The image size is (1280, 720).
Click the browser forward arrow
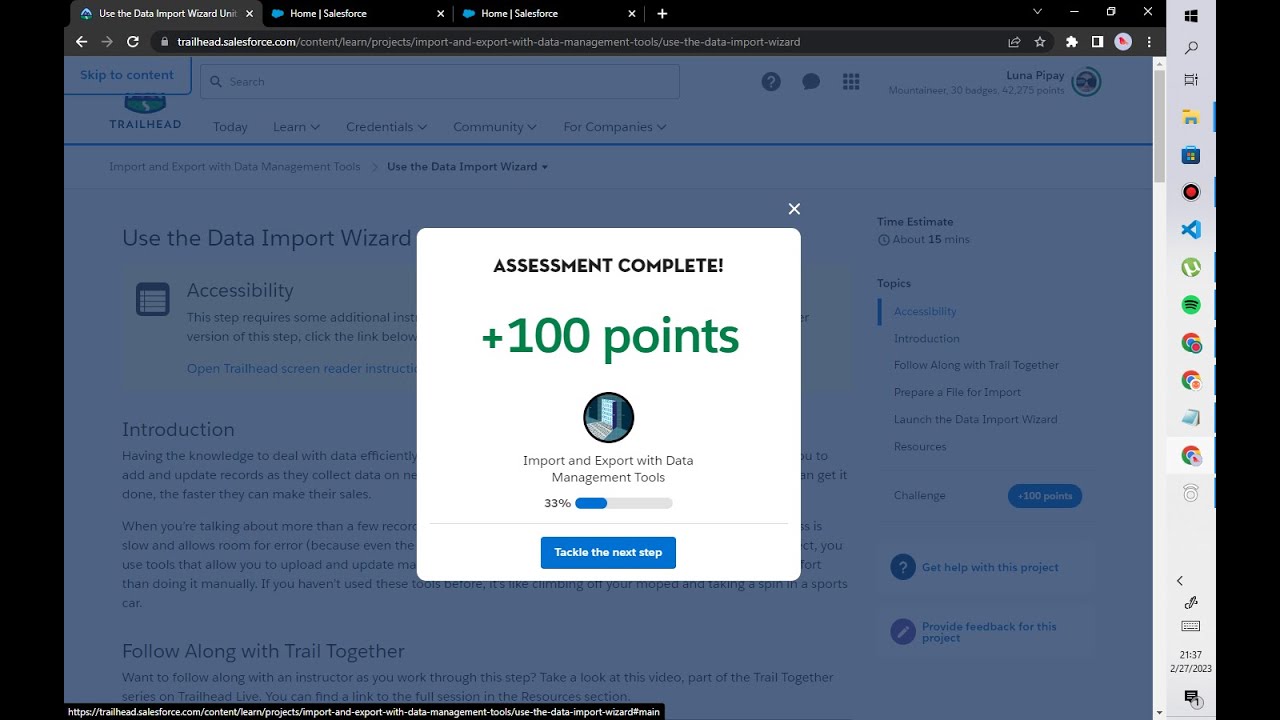pyautogui.click(x=107, y=42)
